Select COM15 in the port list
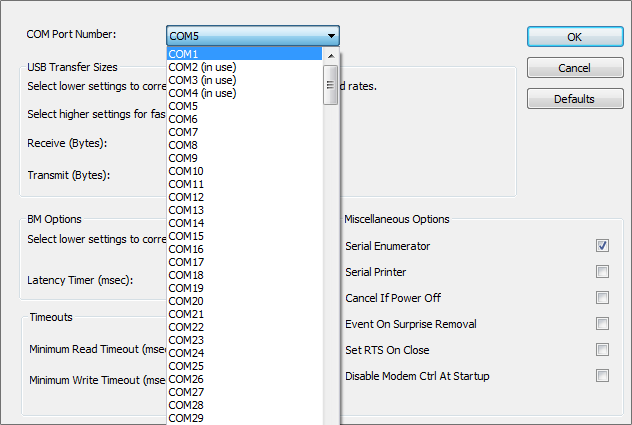Image resolution: width=632 pixels, height=425 pixels. (x=245, y=236)
